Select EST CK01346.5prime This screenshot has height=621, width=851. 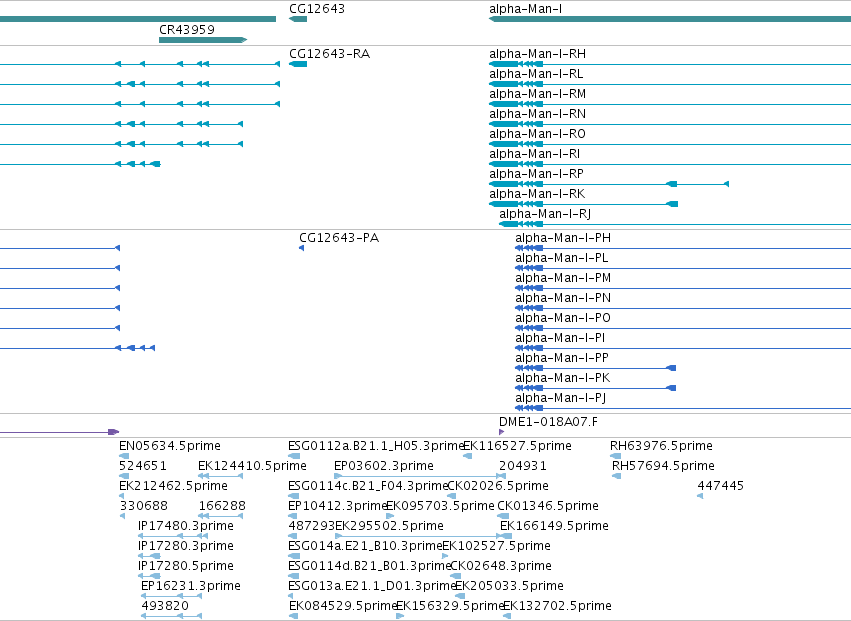548,506
